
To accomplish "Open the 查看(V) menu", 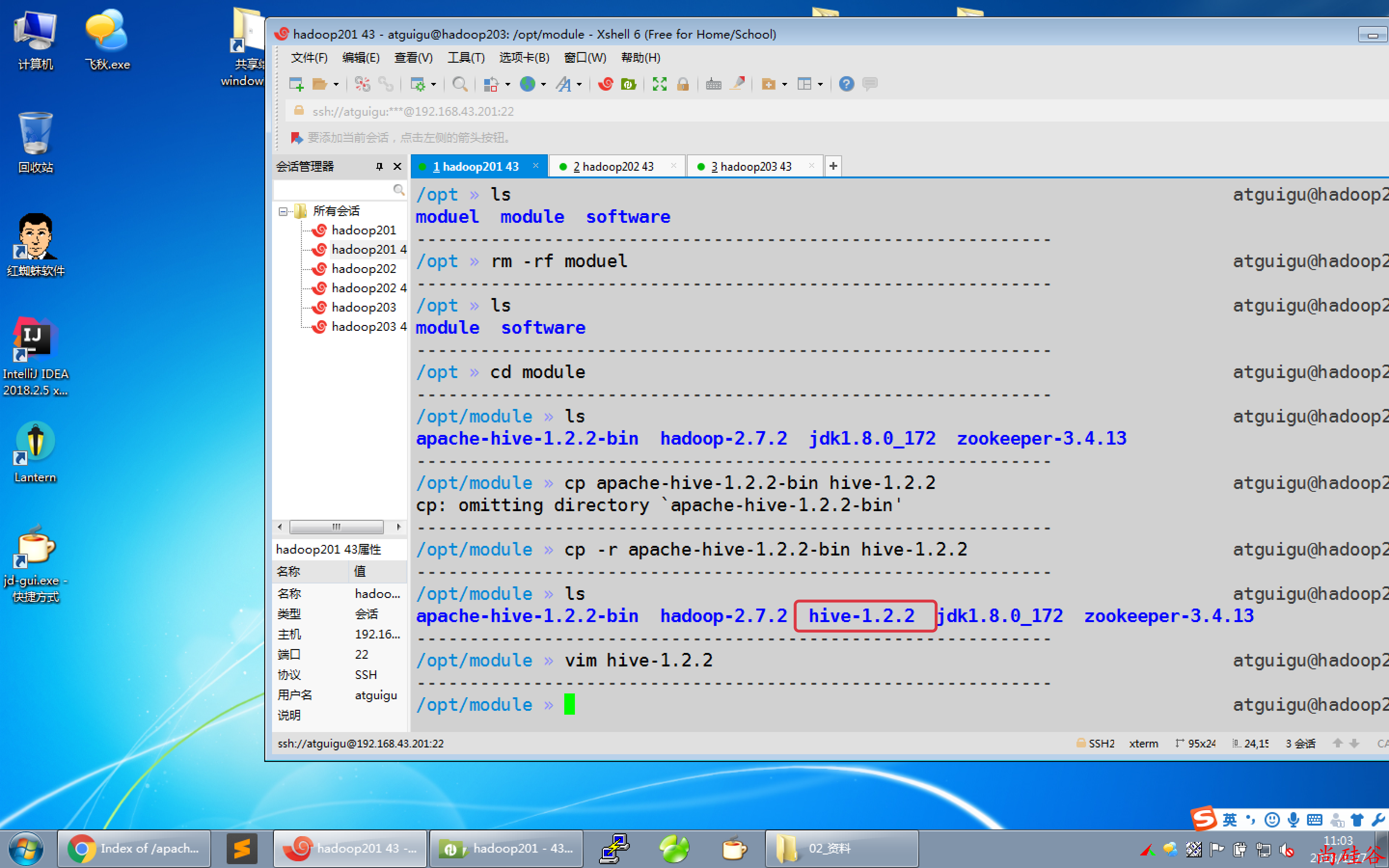I will [413, 57].
